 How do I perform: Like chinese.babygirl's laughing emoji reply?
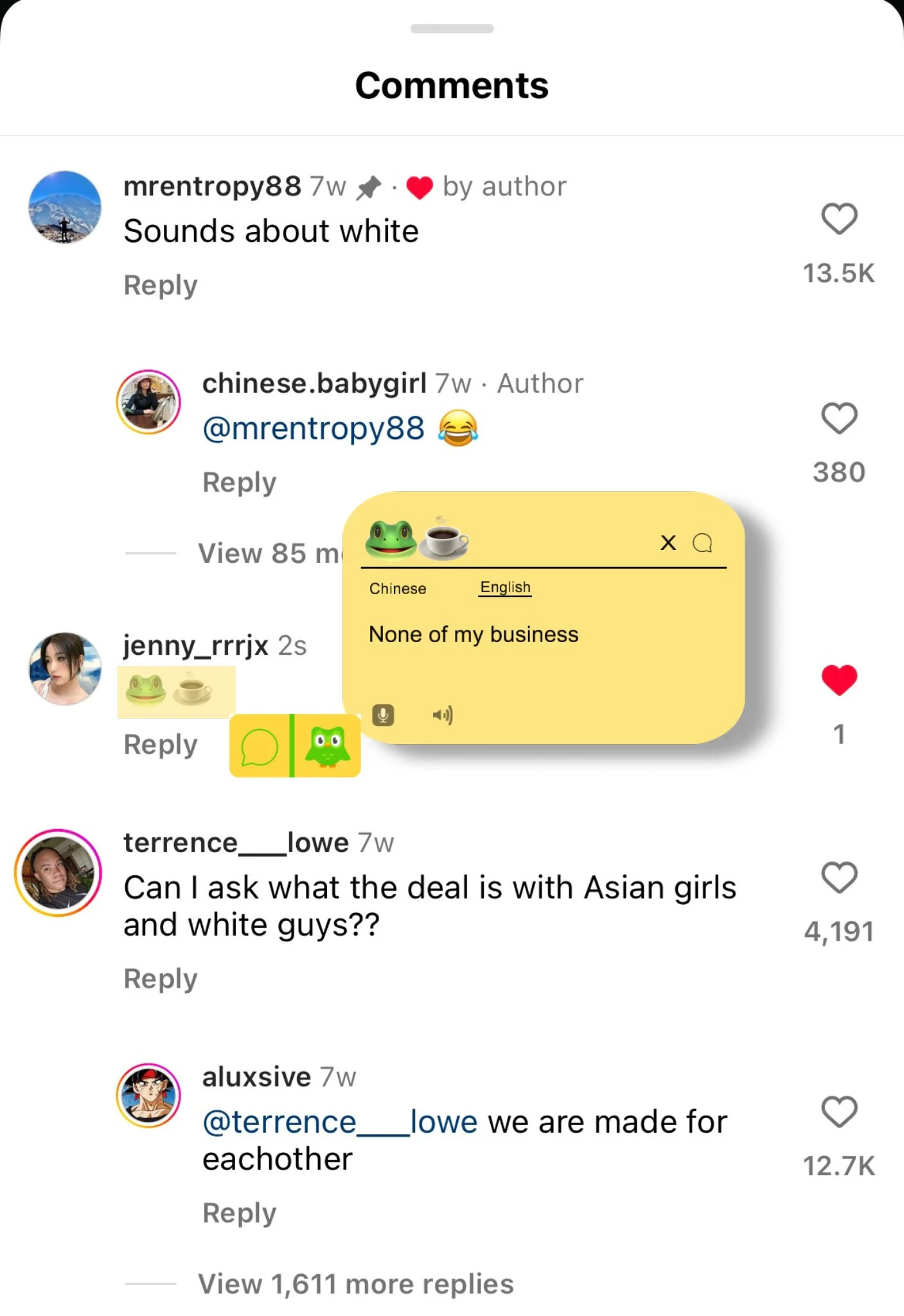839,418
